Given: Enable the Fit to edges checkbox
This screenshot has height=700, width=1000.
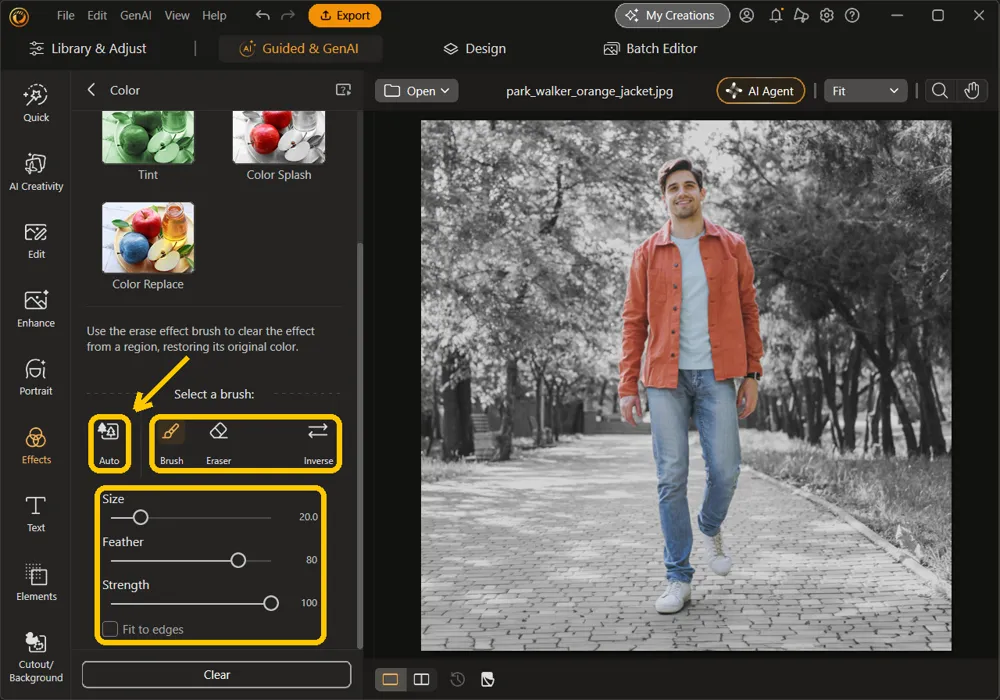Looking at the screenshot, I should [x=110, y=629].
